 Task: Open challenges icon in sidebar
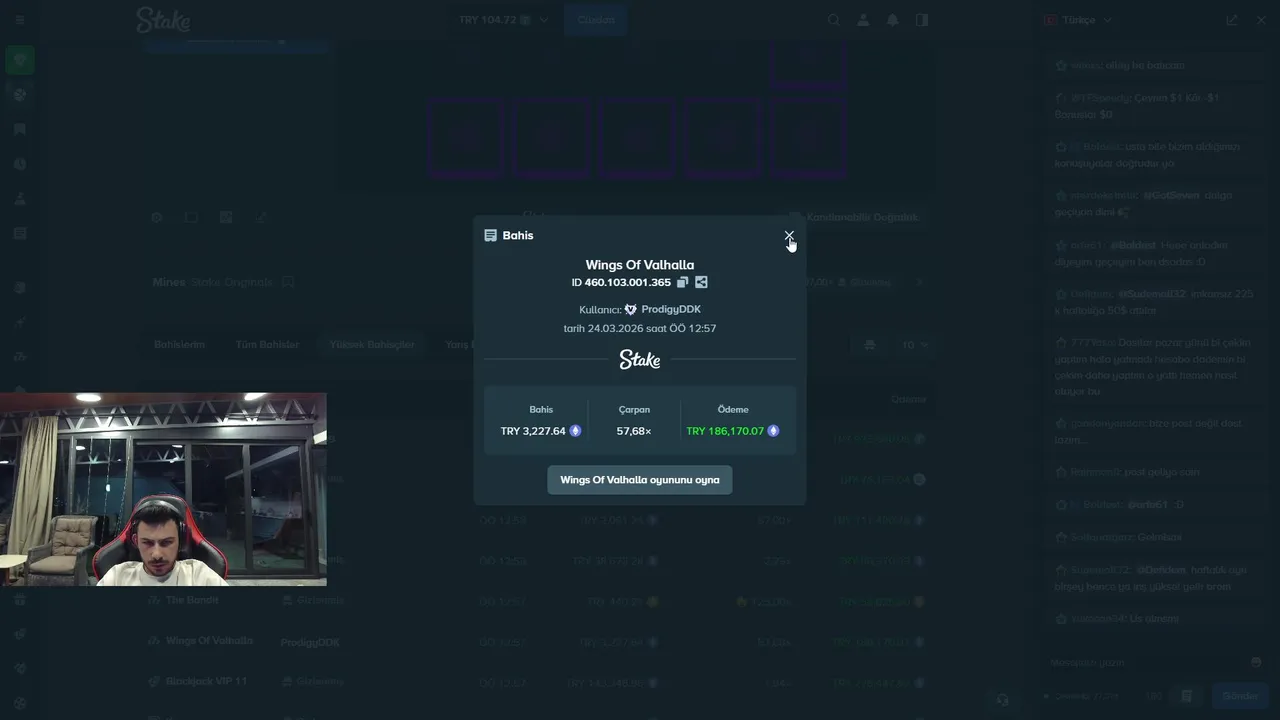pyautogui.click(x=20, y=199)
